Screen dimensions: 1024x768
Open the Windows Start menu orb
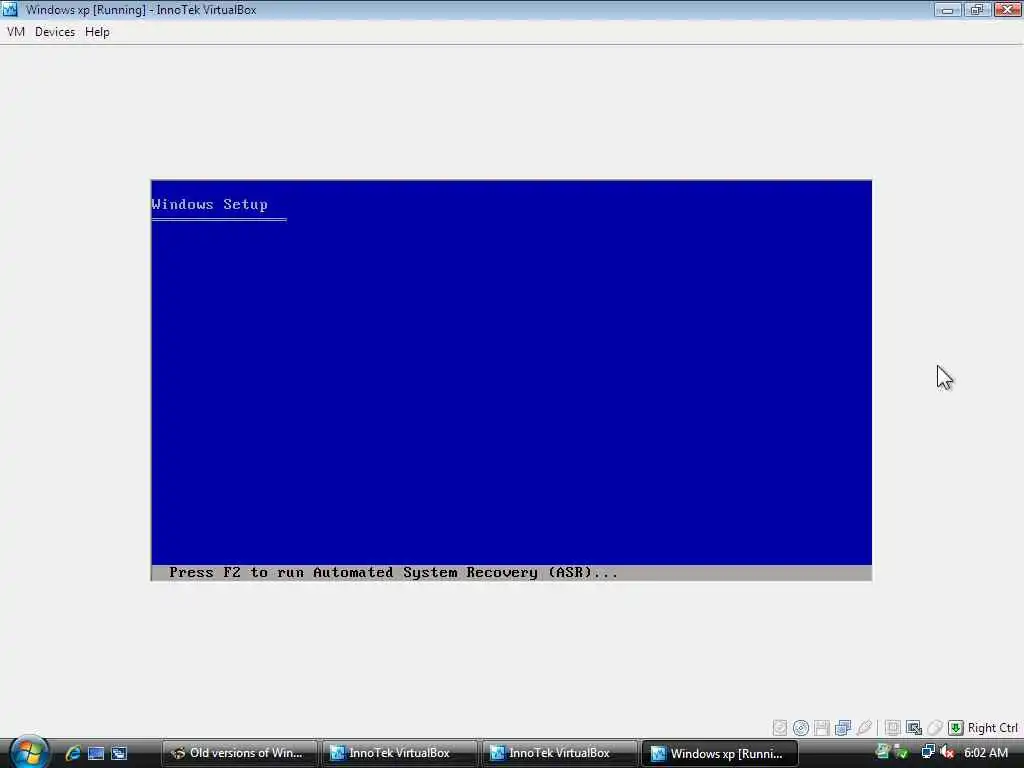(x=29, y=752)
